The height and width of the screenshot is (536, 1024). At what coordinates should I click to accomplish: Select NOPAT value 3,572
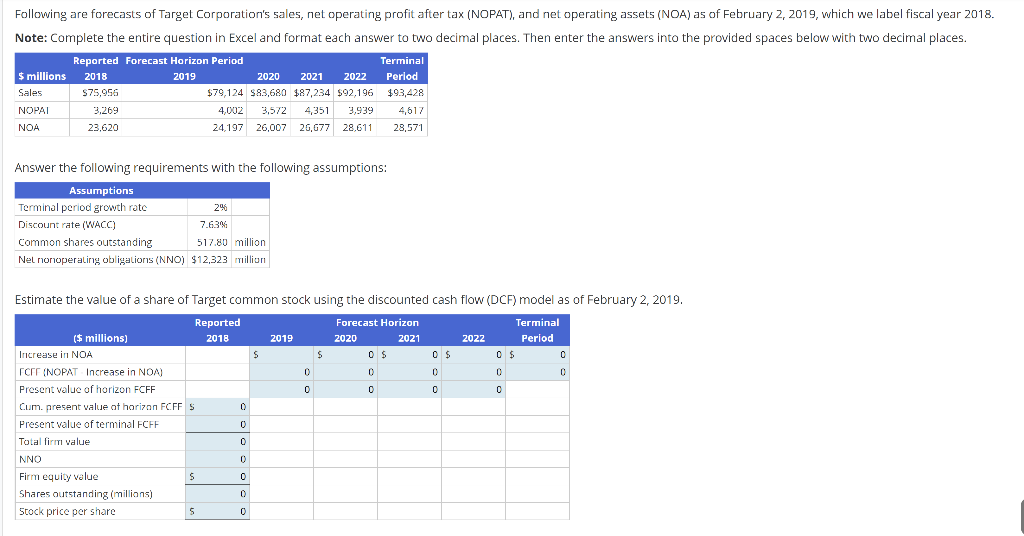click(x=274, y=110)
